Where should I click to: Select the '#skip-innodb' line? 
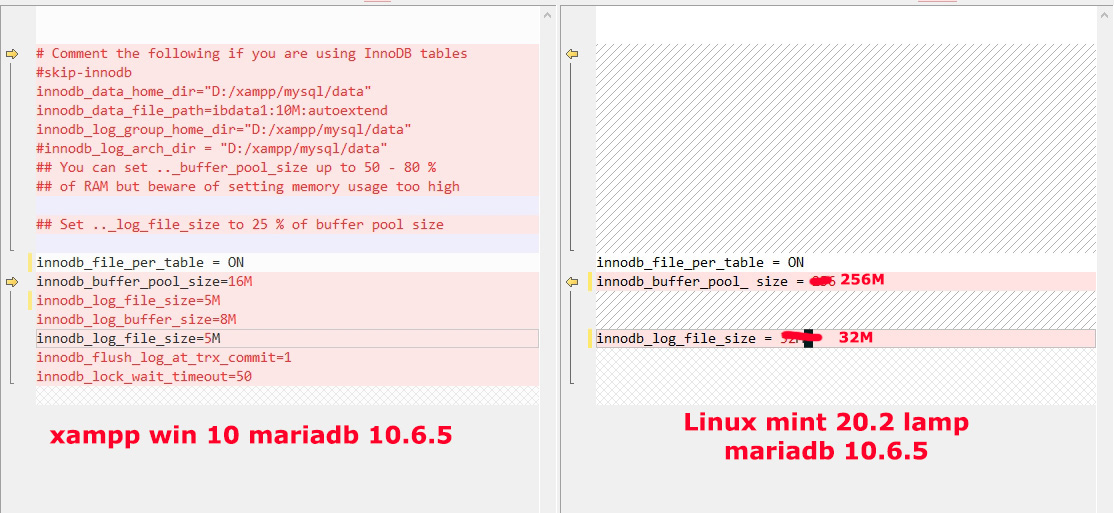pyautogui.click(x=287, y=72)
